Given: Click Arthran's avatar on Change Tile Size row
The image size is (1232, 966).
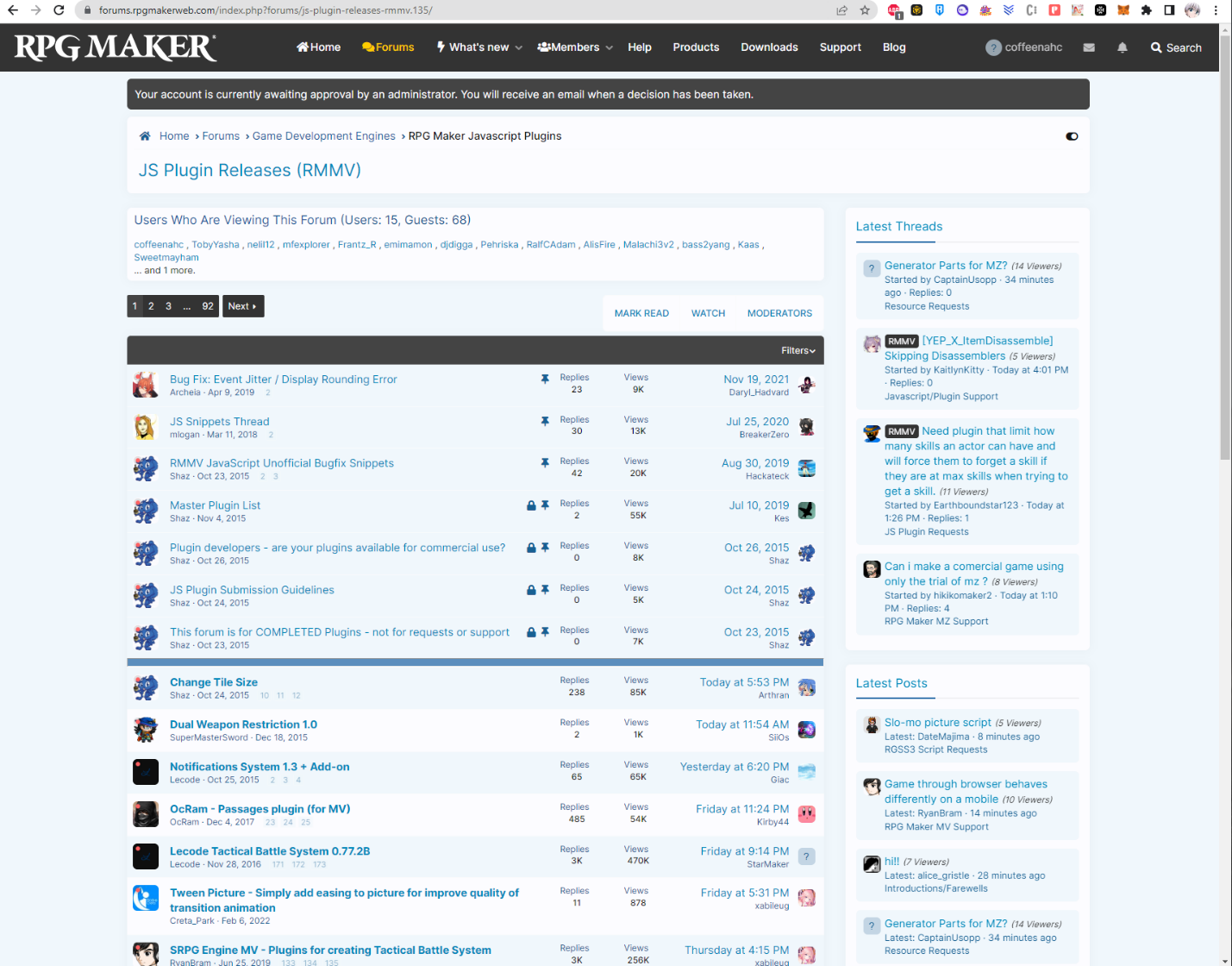Looking at the screenshot, I should (806, 687).
